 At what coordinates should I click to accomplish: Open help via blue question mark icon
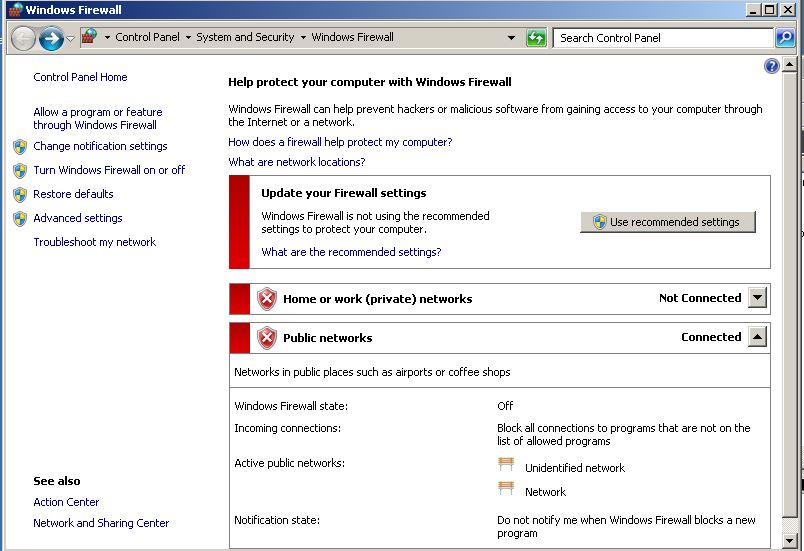tap(771, 66)
